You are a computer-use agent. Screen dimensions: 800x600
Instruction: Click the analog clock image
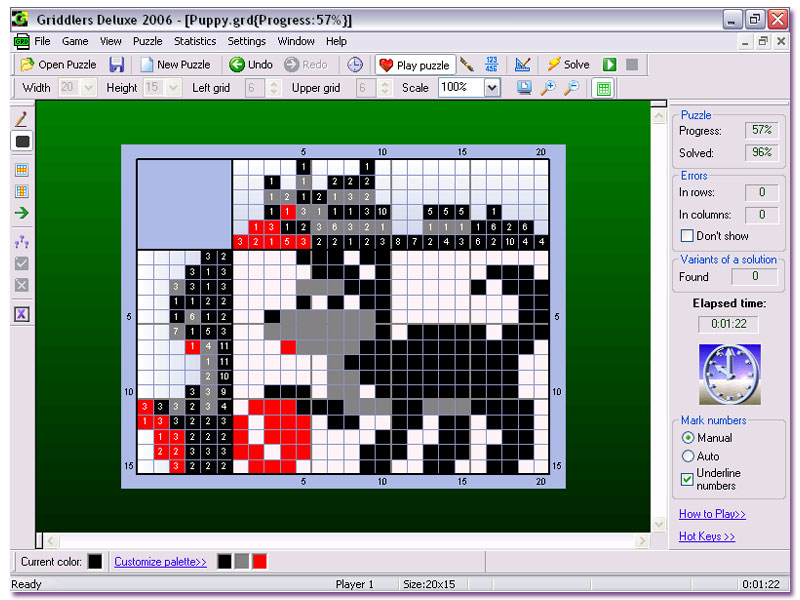point(730,374)
